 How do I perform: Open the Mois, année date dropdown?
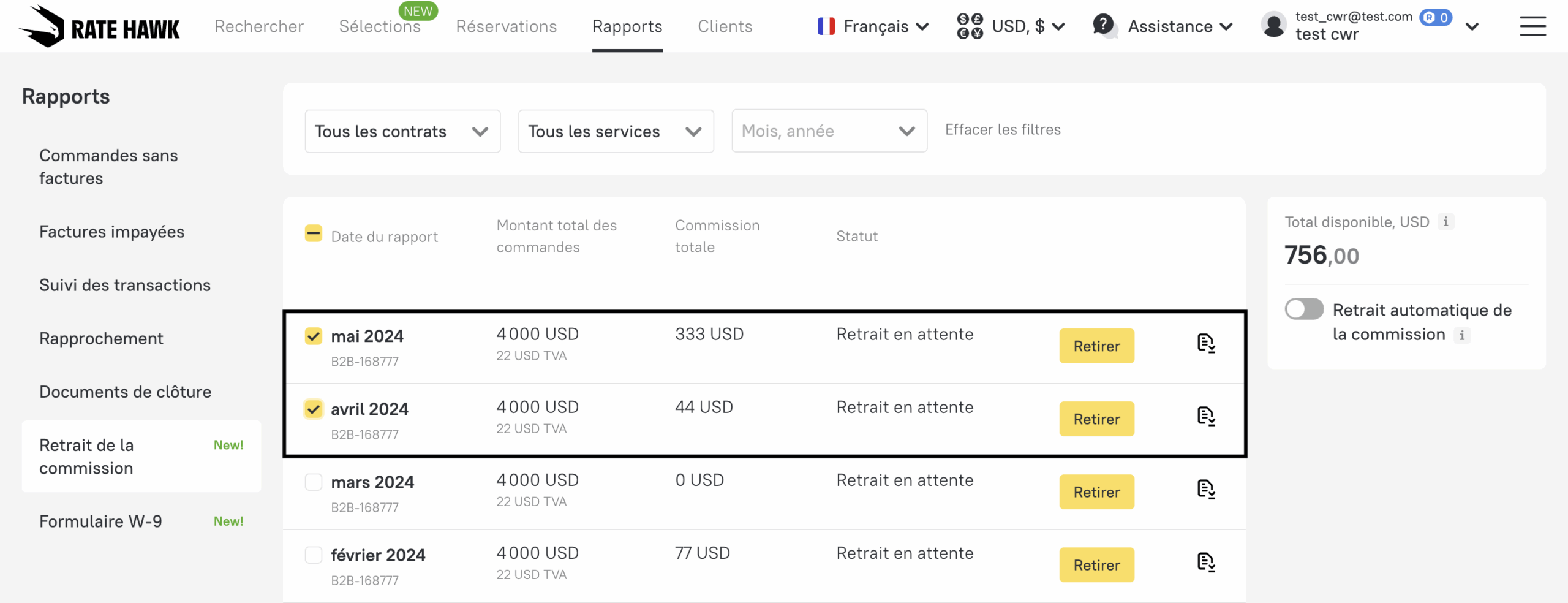(x=829, y=131)
